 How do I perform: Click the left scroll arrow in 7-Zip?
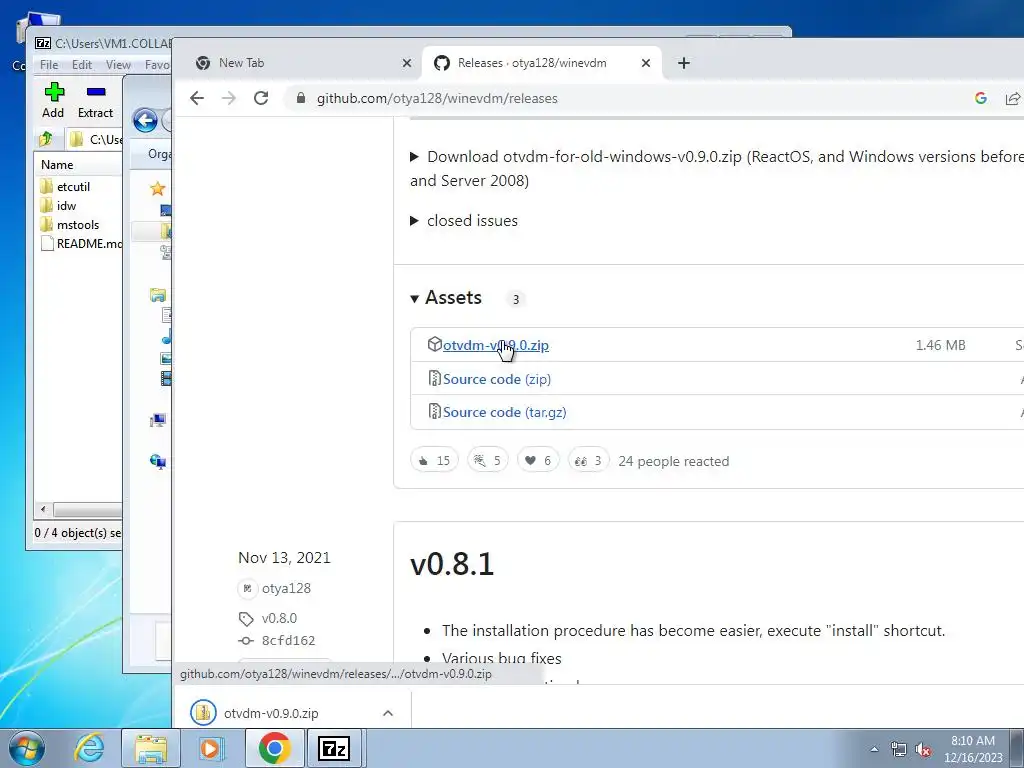click(43, 509)
